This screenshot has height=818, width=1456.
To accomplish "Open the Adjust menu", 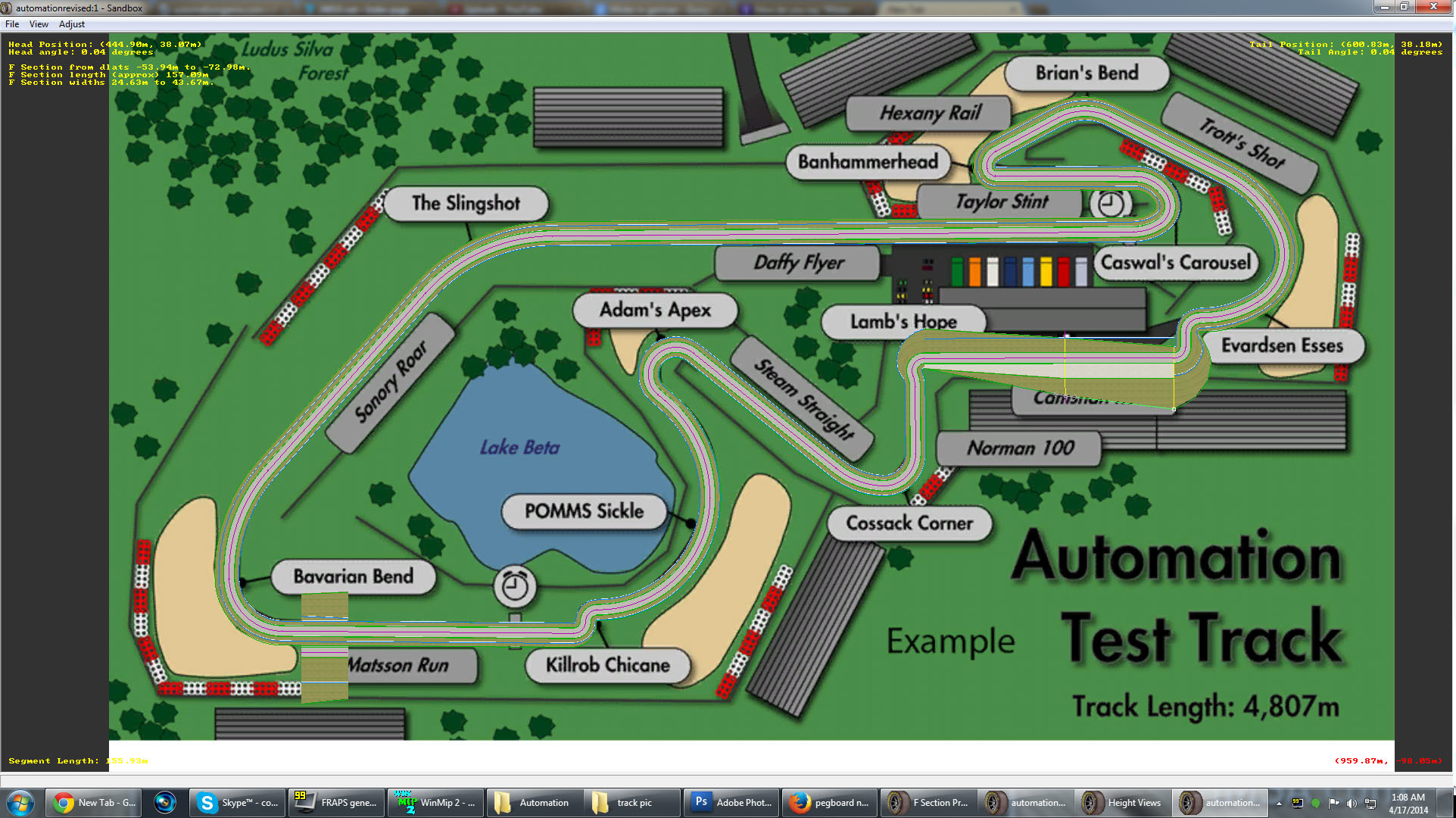I will [72, 24].
